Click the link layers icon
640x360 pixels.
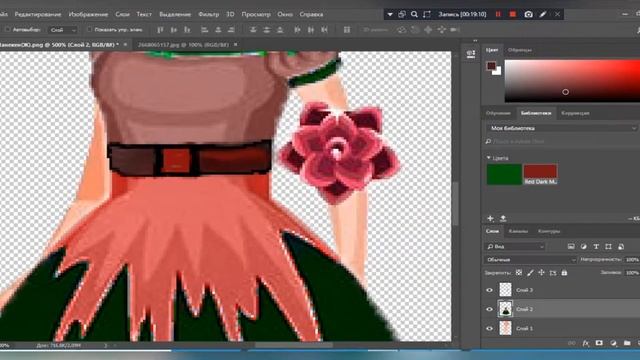572,343
